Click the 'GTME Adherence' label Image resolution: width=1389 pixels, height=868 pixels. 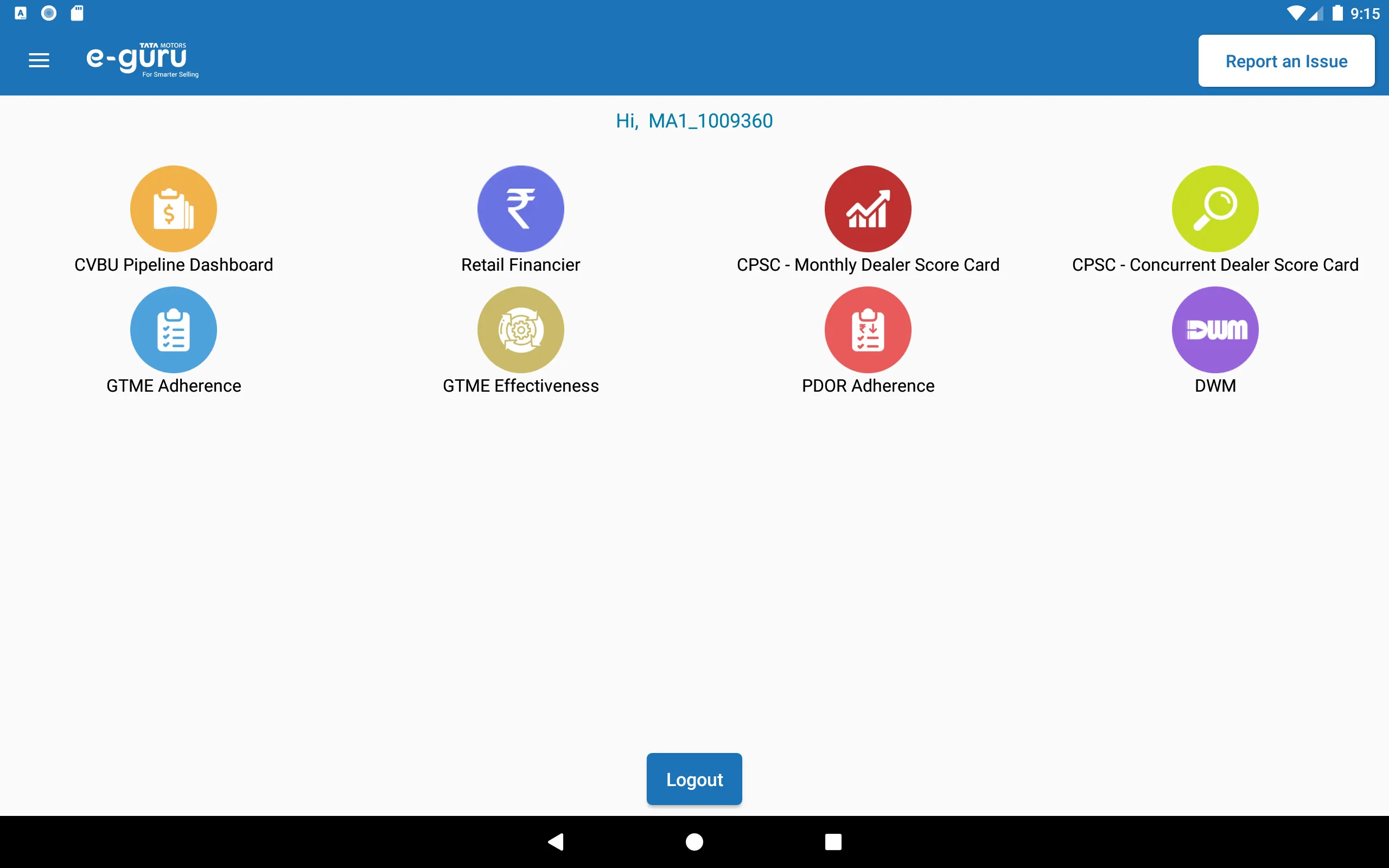[173, 386]
